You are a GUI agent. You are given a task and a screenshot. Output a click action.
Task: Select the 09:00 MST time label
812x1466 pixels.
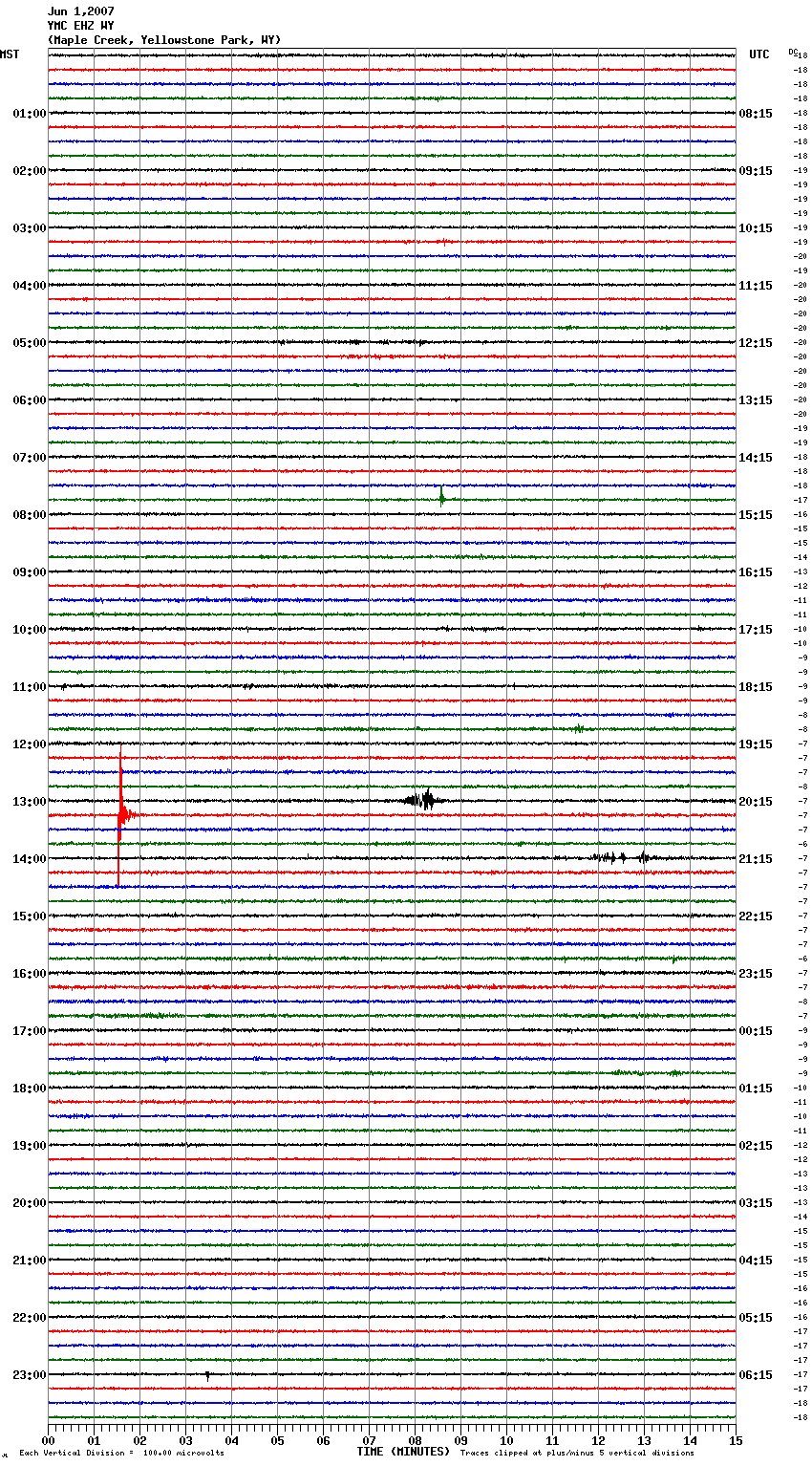29,572
